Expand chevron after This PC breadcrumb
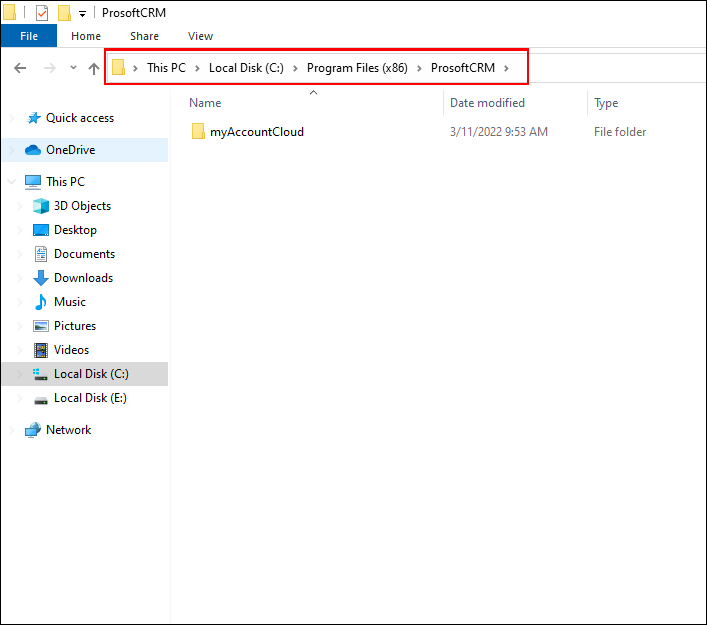This screenshot has width=707, height=625. tap(197, 68)
